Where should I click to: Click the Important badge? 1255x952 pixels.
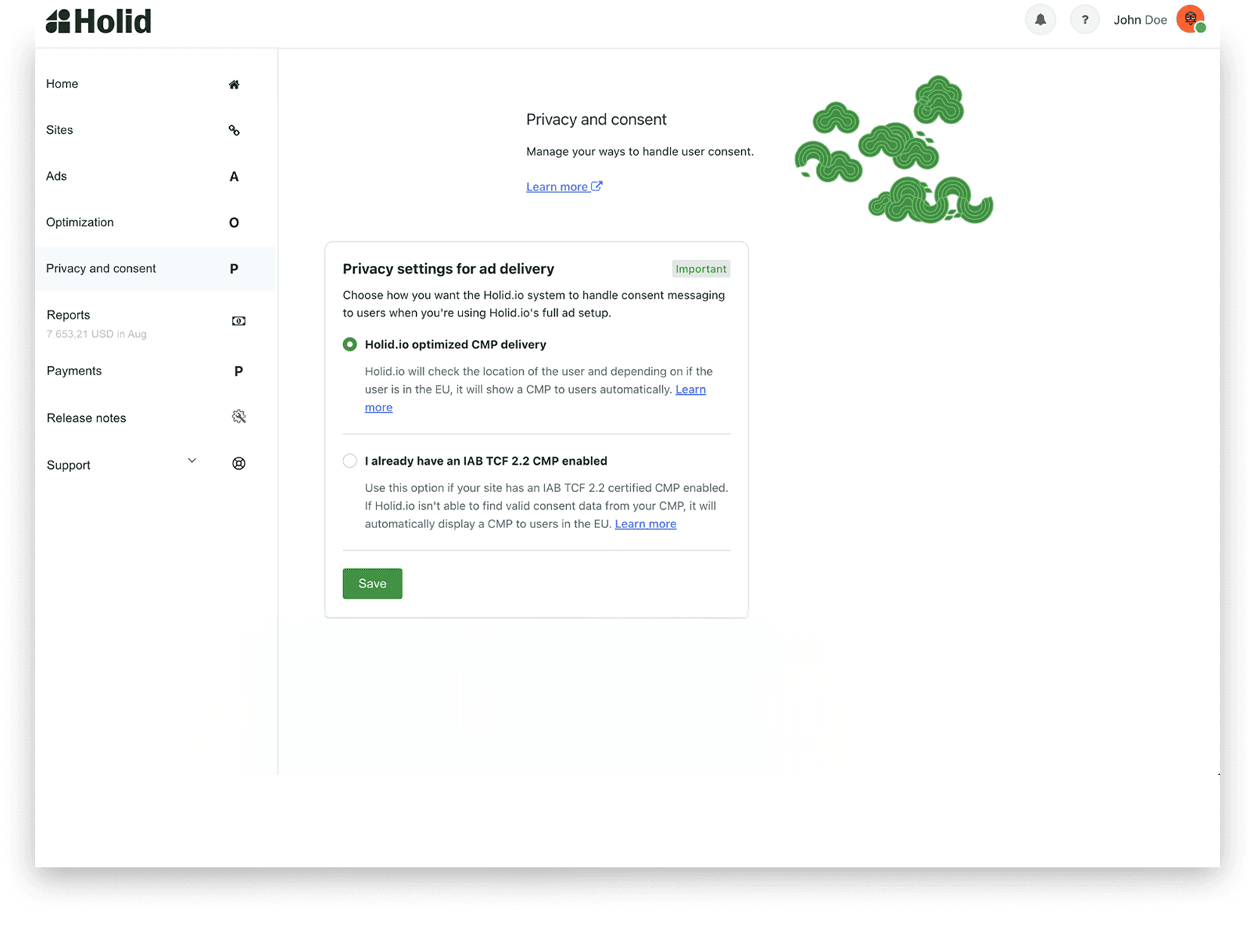tap(701, 269)
